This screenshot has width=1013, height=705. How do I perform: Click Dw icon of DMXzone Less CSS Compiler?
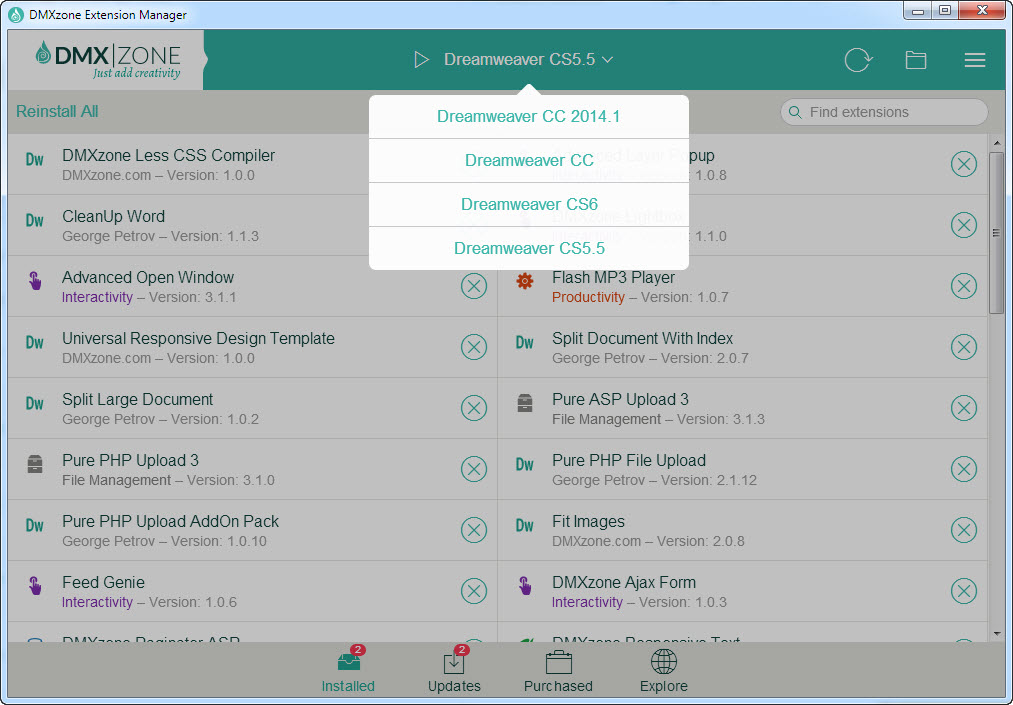34,160
